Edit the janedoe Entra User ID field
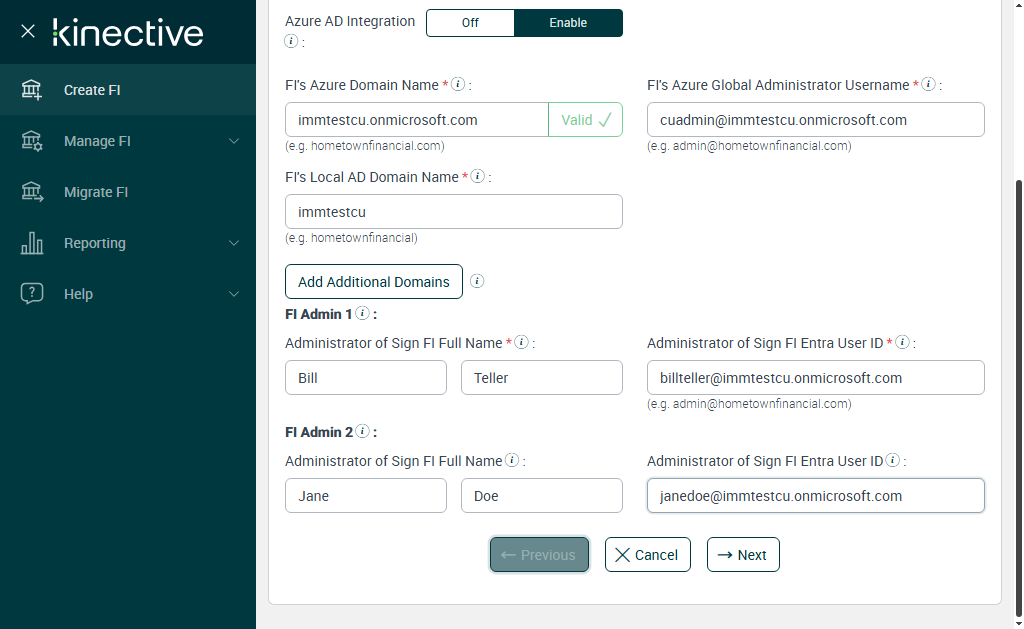 (816, 496)
